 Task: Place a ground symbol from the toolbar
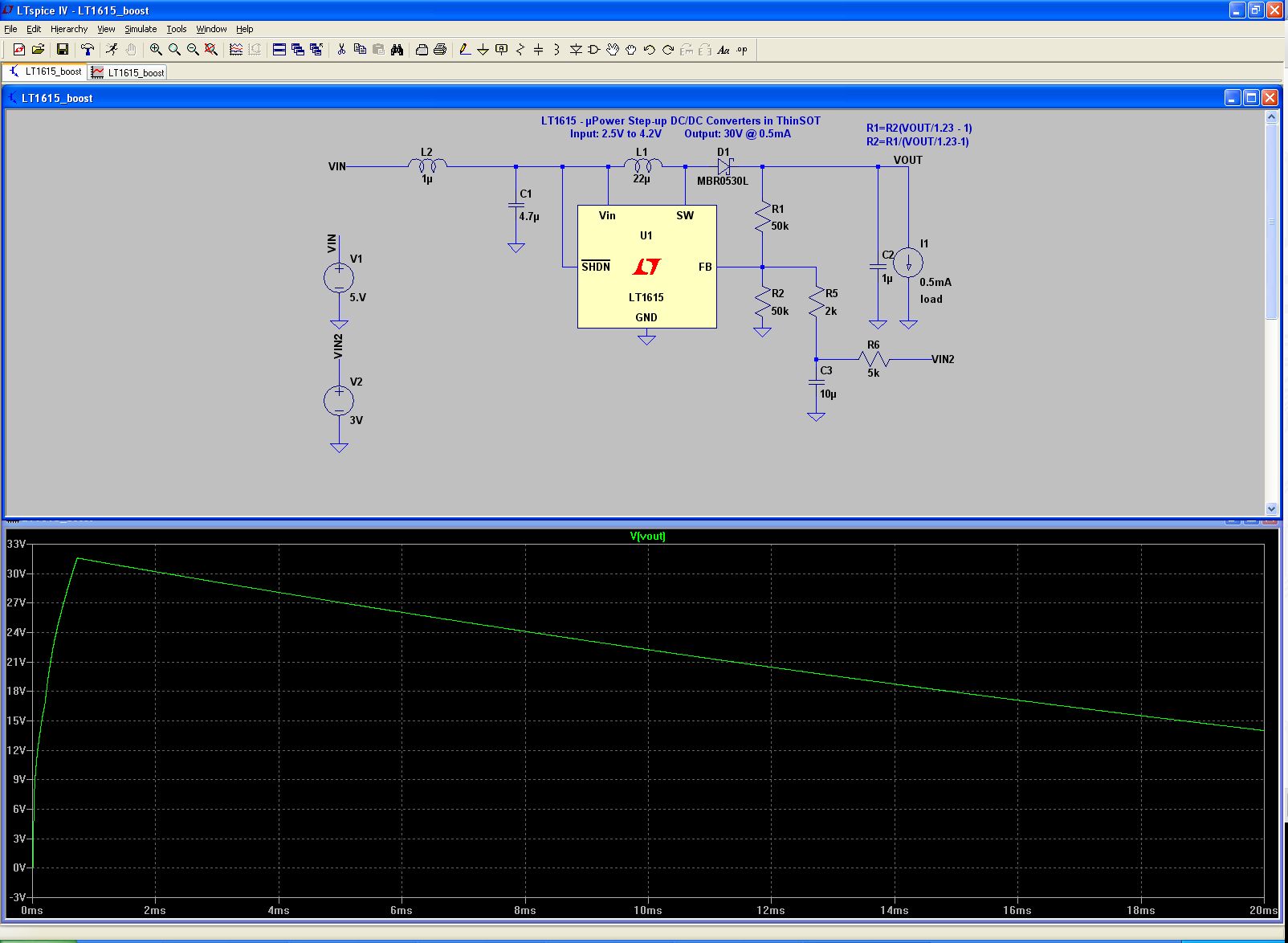[483, 50]
